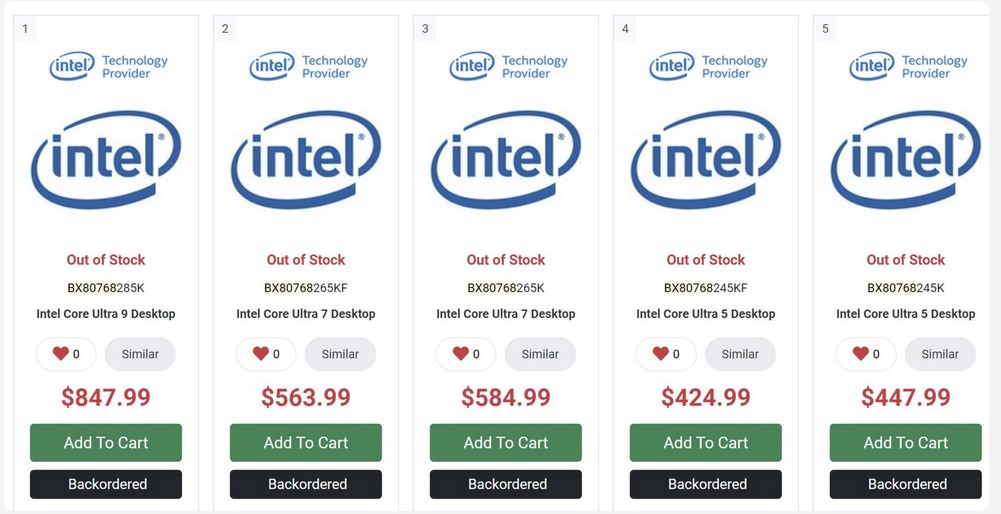Click Backordered label under $424.99 item
Viewport: 1001px width, 514px height.
point(706,484)
